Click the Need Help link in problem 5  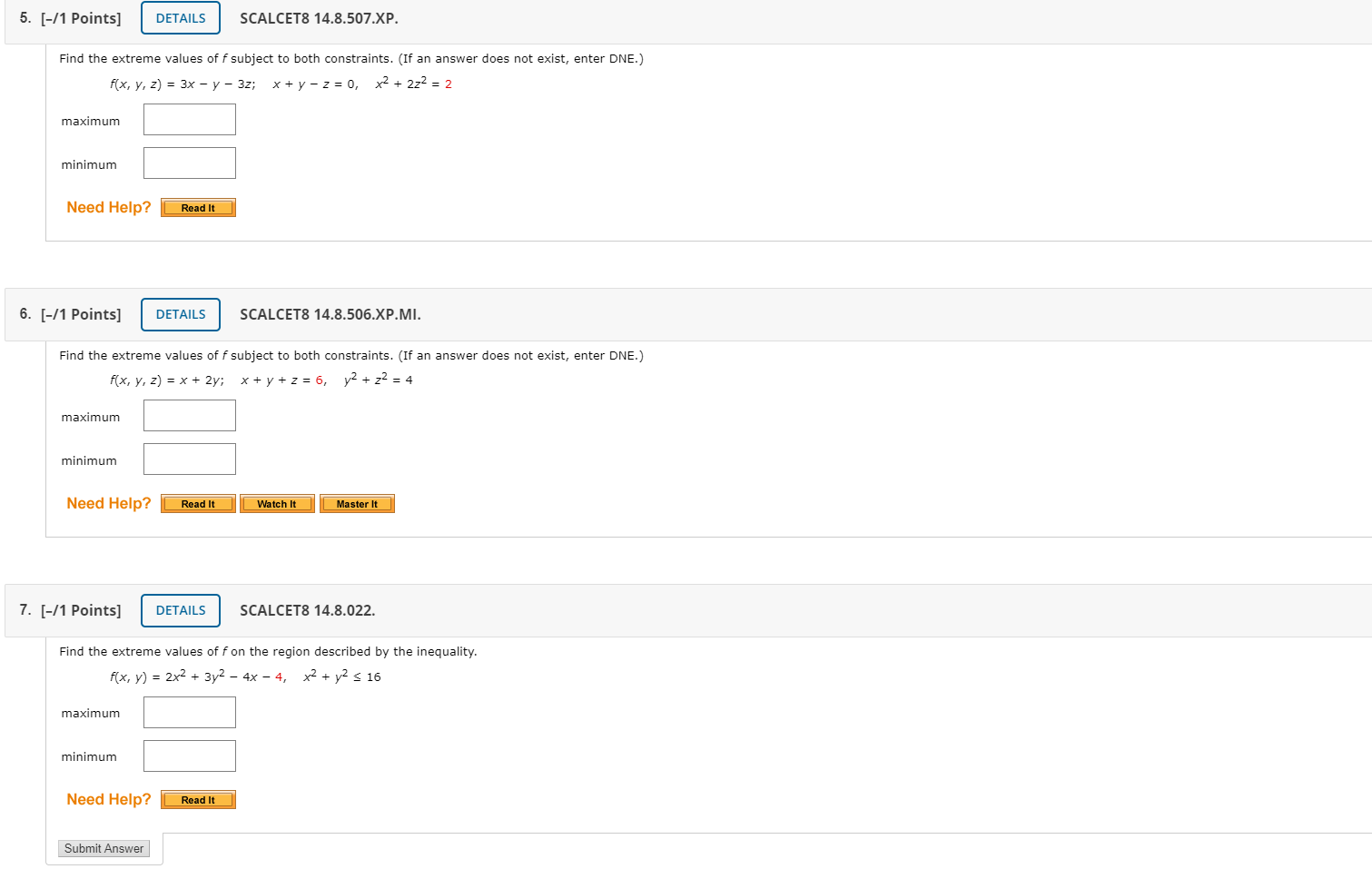(108, 207)
